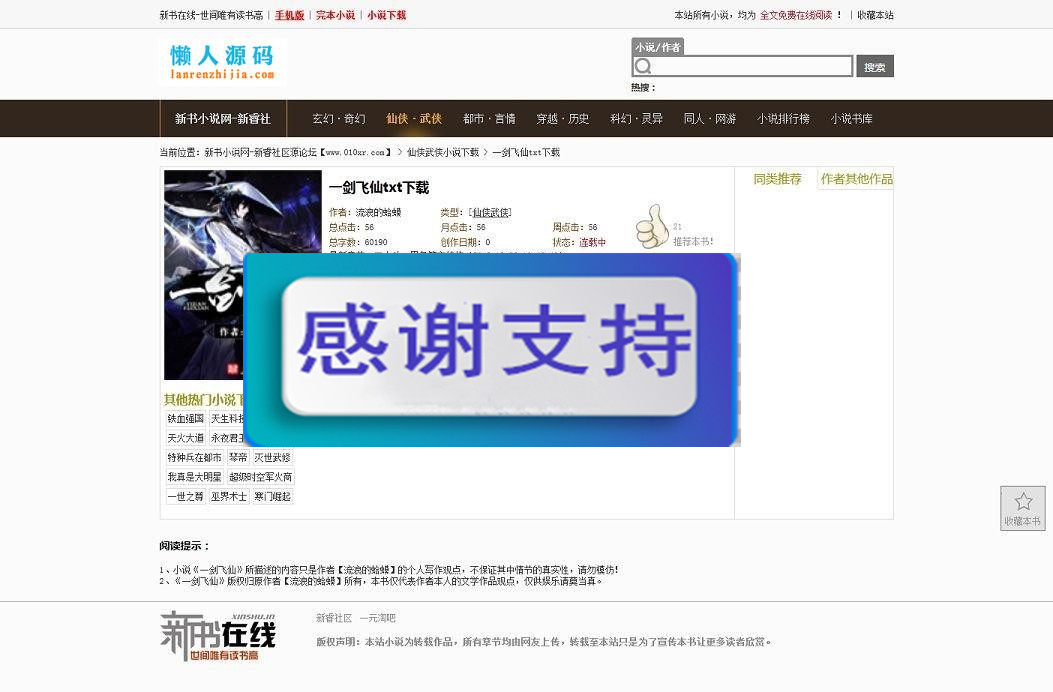Open the novel 铁血强国
The image size is (1053, 692).
click(185, 419)
